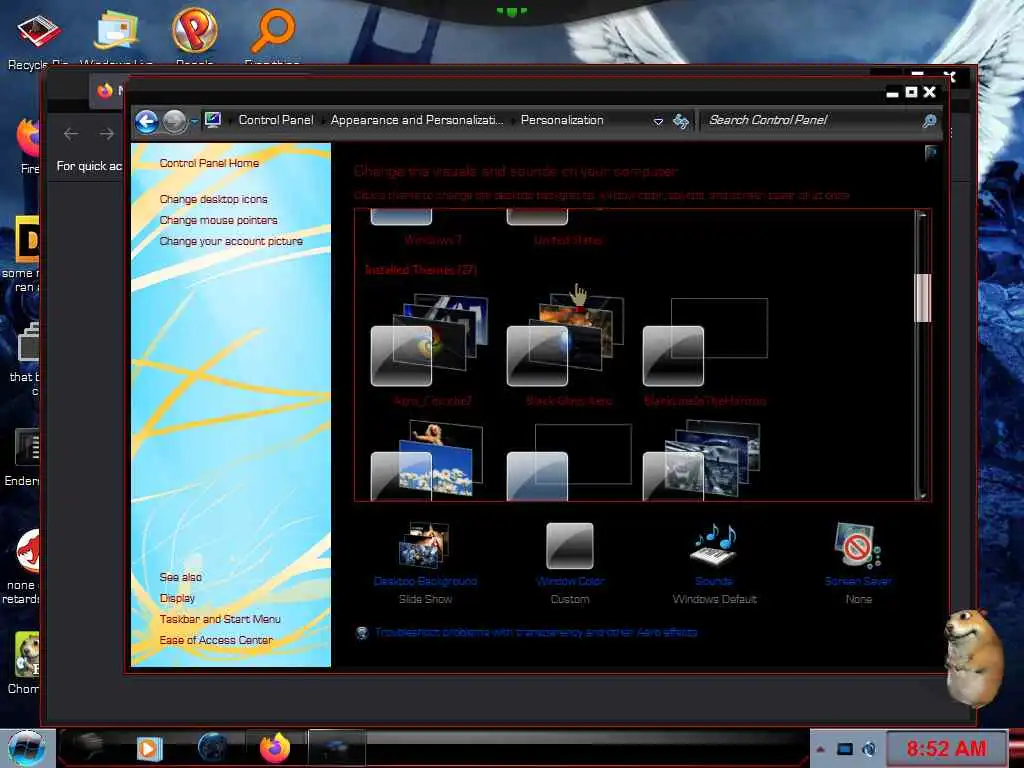Select the Windows 7 theme
This screenshot has height=768, width=1024.
(432, 240)
